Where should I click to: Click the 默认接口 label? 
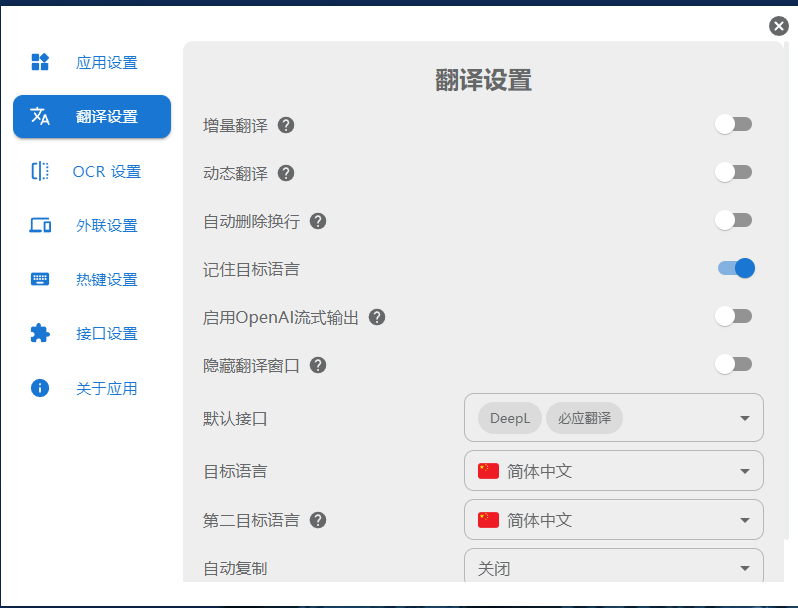[235, 418]
